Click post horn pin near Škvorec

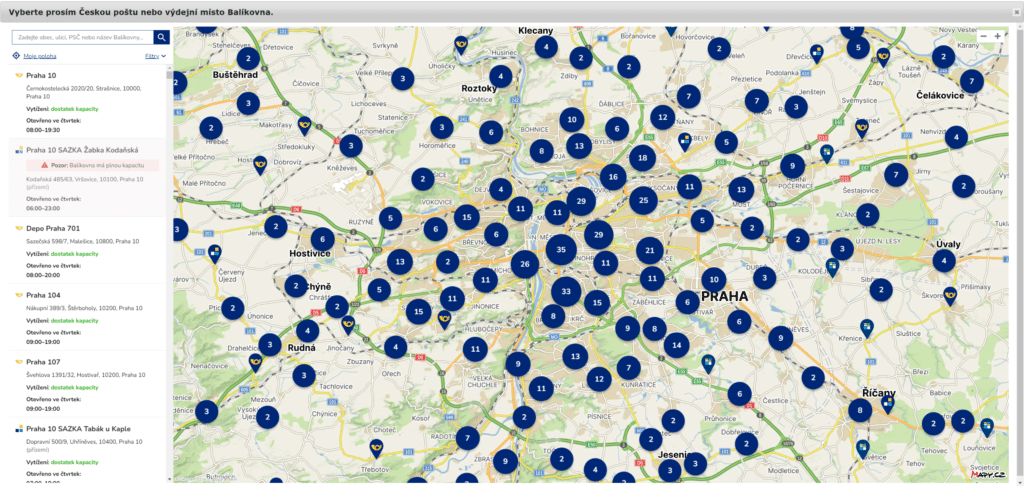point(950,296)
